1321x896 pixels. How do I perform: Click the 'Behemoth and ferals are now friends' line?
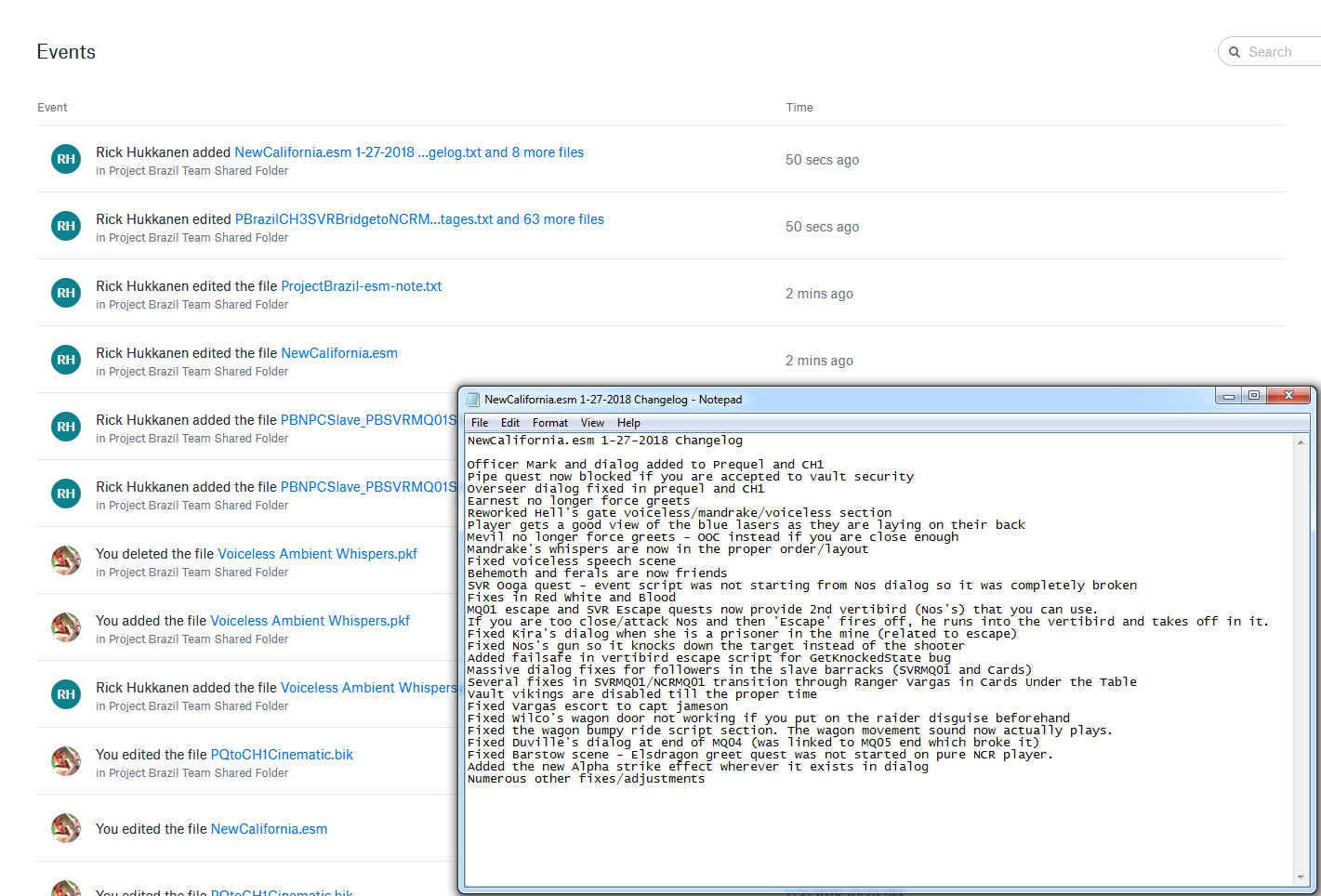pyautogui.click(x=598, y=573)
